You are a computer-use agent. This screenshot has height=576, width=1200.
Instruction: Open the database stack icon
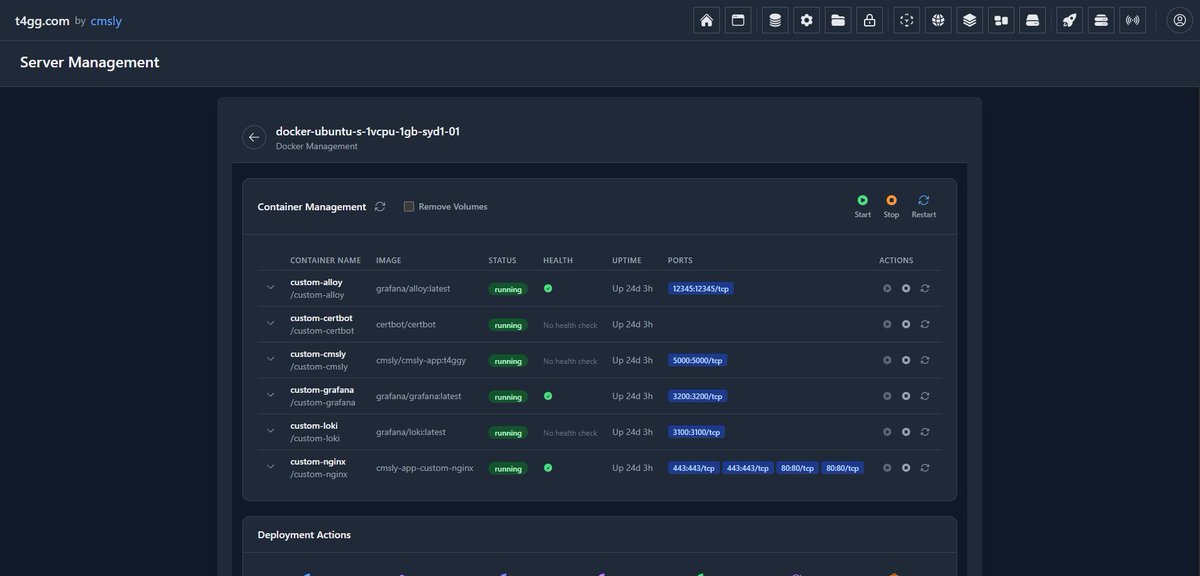pos(775,20)
